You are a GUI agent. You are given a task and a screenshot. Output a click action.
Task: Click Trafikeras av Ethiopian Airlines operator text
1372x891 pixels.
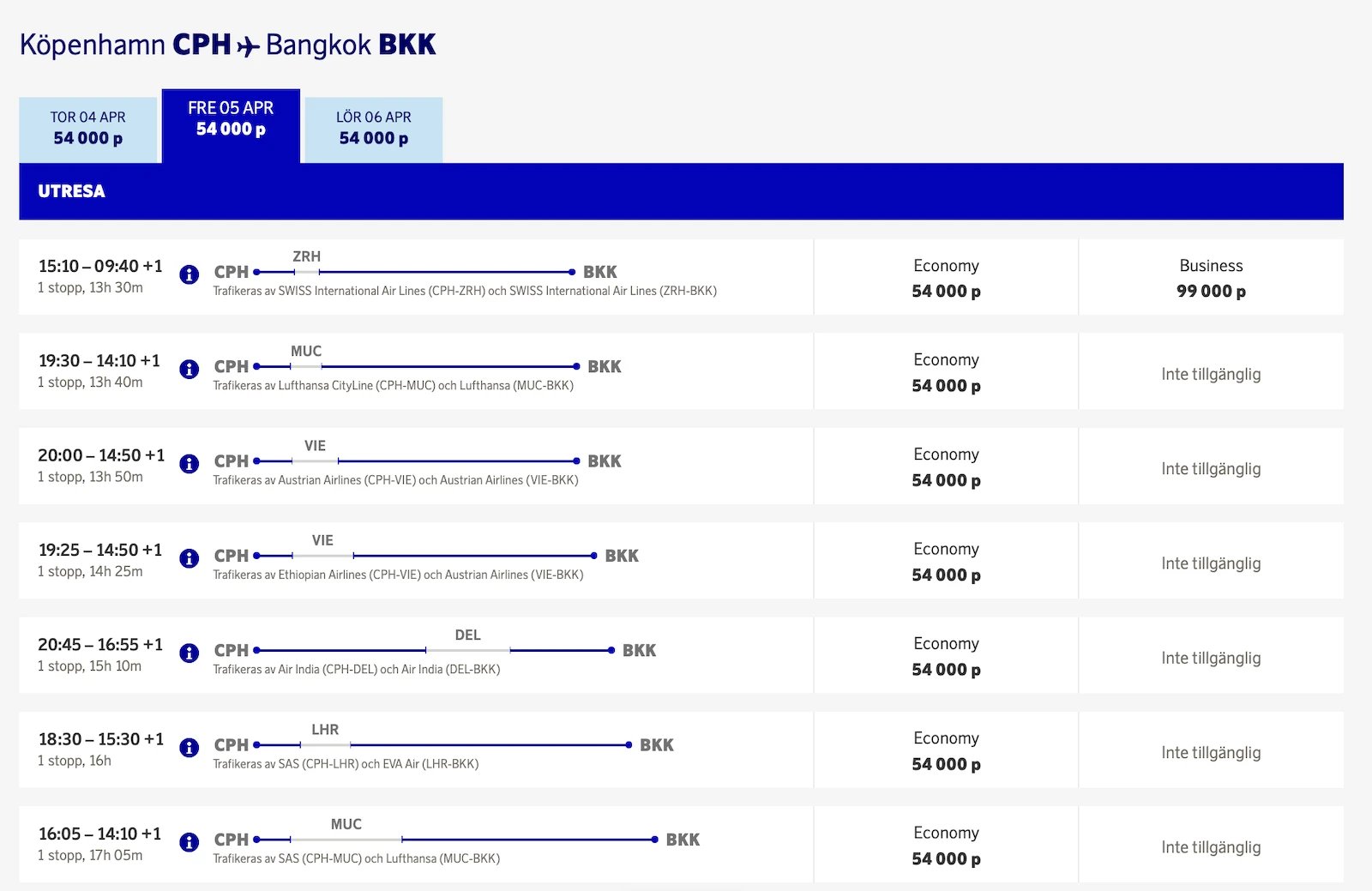[398, 575]
